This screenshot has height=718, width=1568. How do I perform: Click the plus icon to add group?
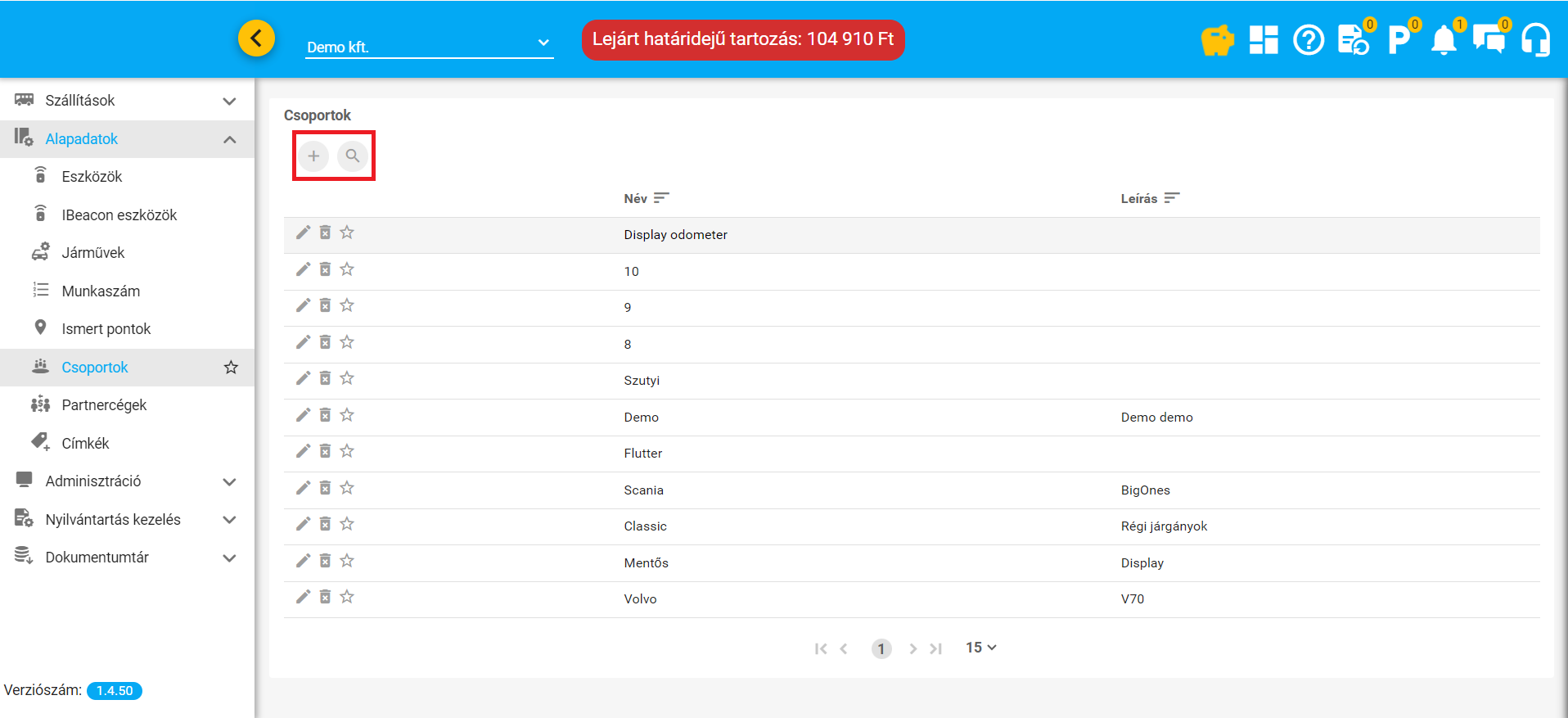tap(313, 156)
